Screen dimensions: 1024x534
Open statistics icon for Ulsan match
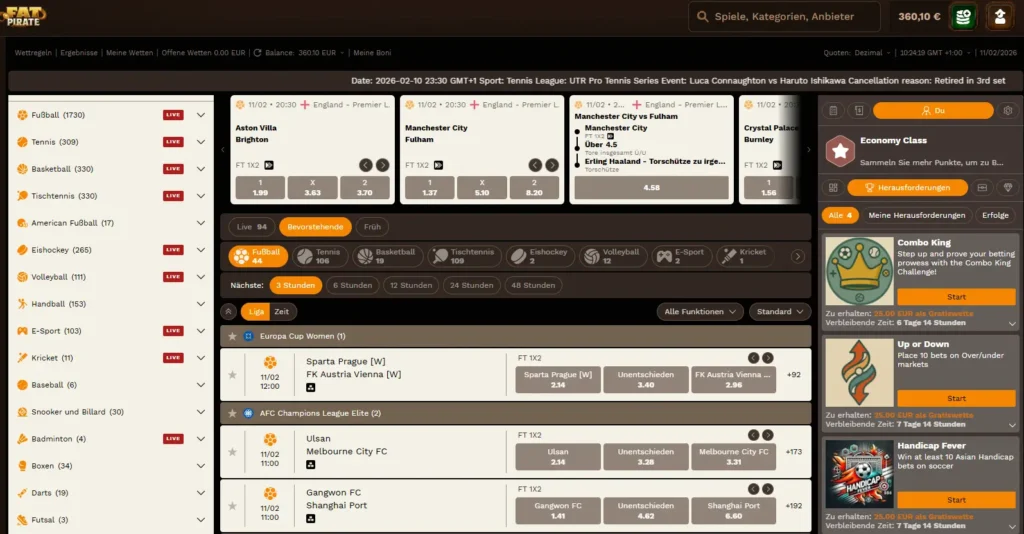point(311,465)
